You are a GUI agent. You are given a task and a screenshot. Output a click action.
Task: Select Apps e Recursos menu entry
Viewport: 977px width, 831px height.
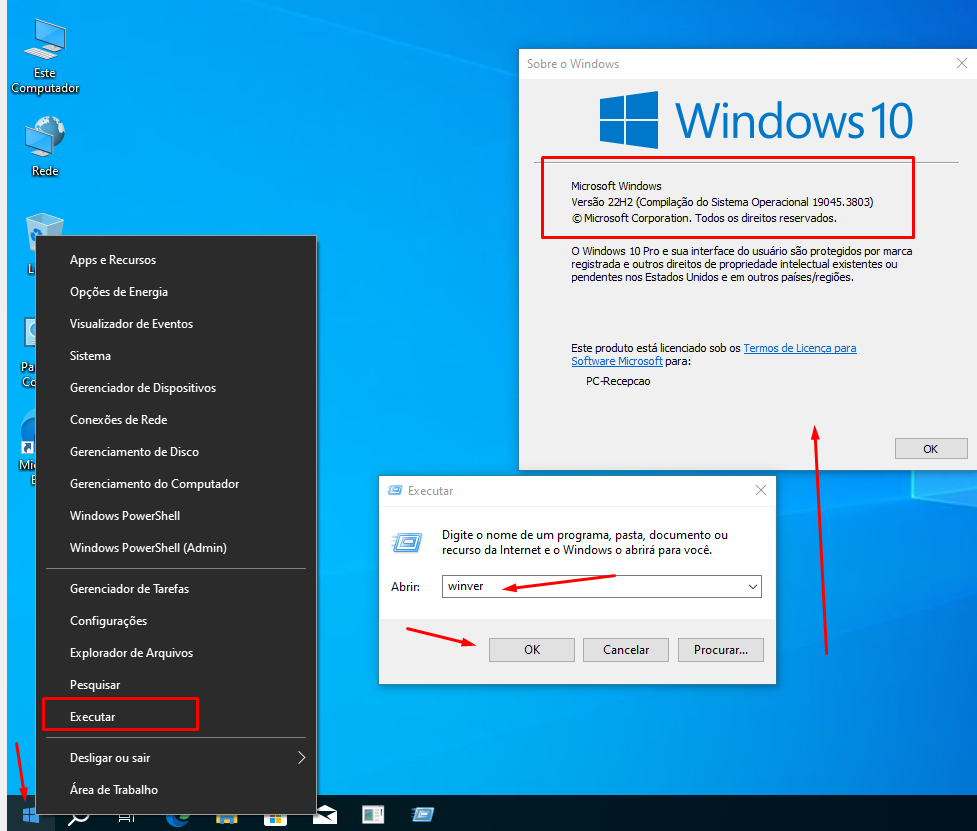(x=176, y=260)
